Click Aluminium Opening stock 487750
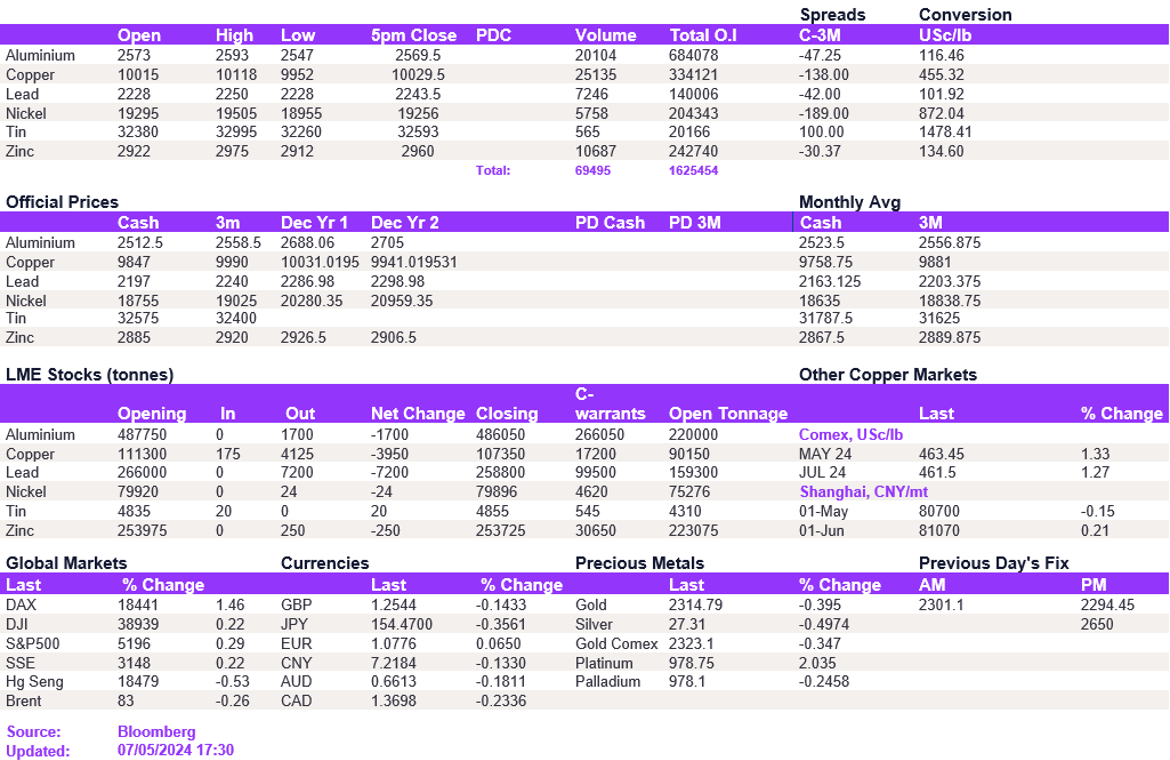The width and height of the screenshot is (1170, 760). click(x=142, y=435)
